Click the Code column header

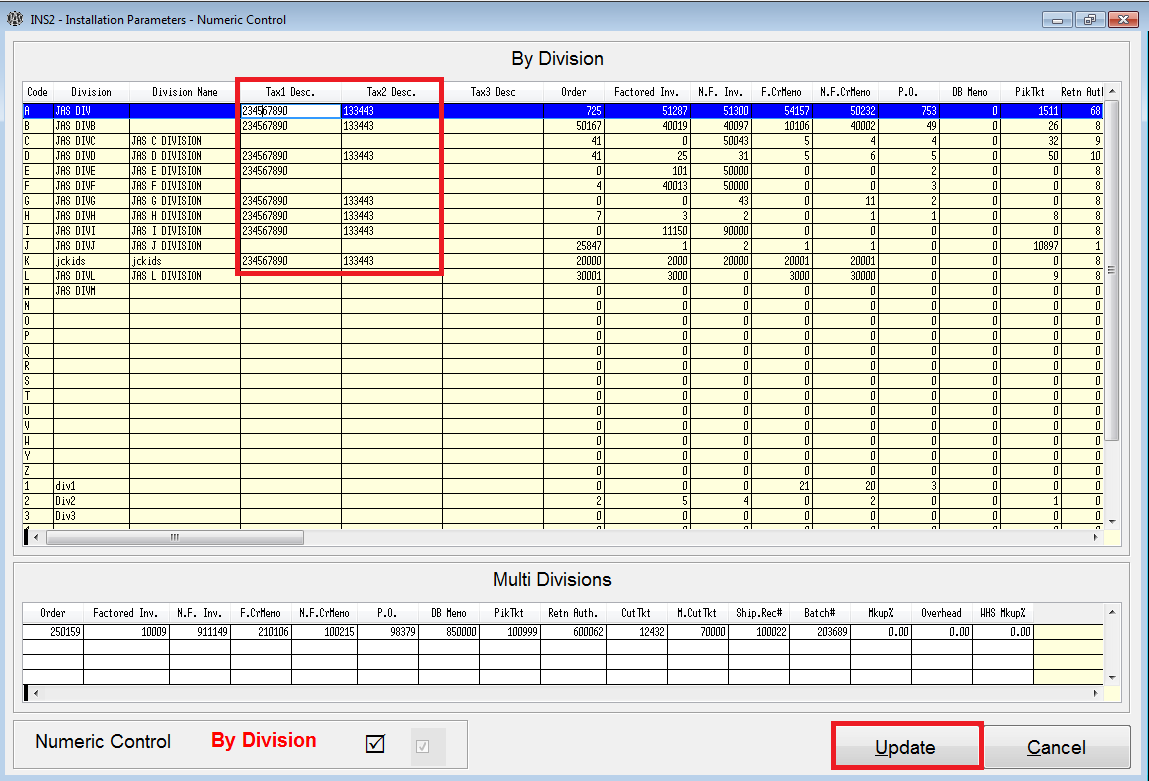(37, 92)
